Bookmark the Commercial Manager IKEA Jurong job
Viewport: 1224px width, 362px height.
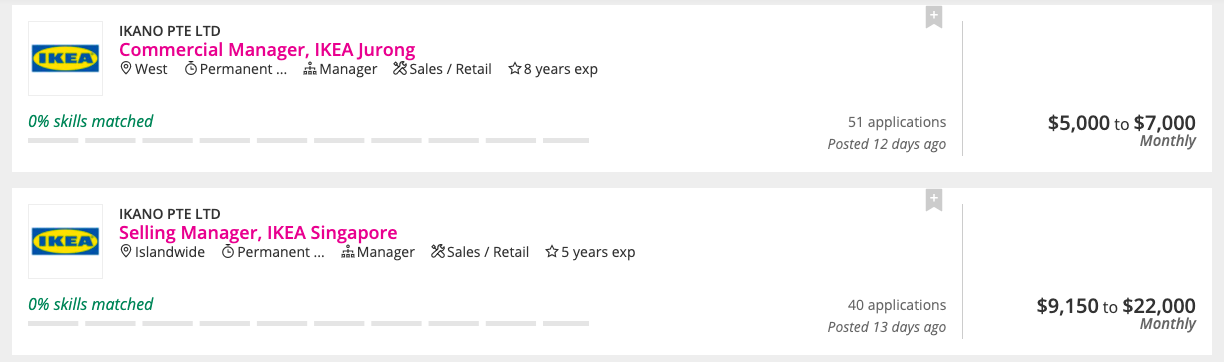(x=933, y=18)
